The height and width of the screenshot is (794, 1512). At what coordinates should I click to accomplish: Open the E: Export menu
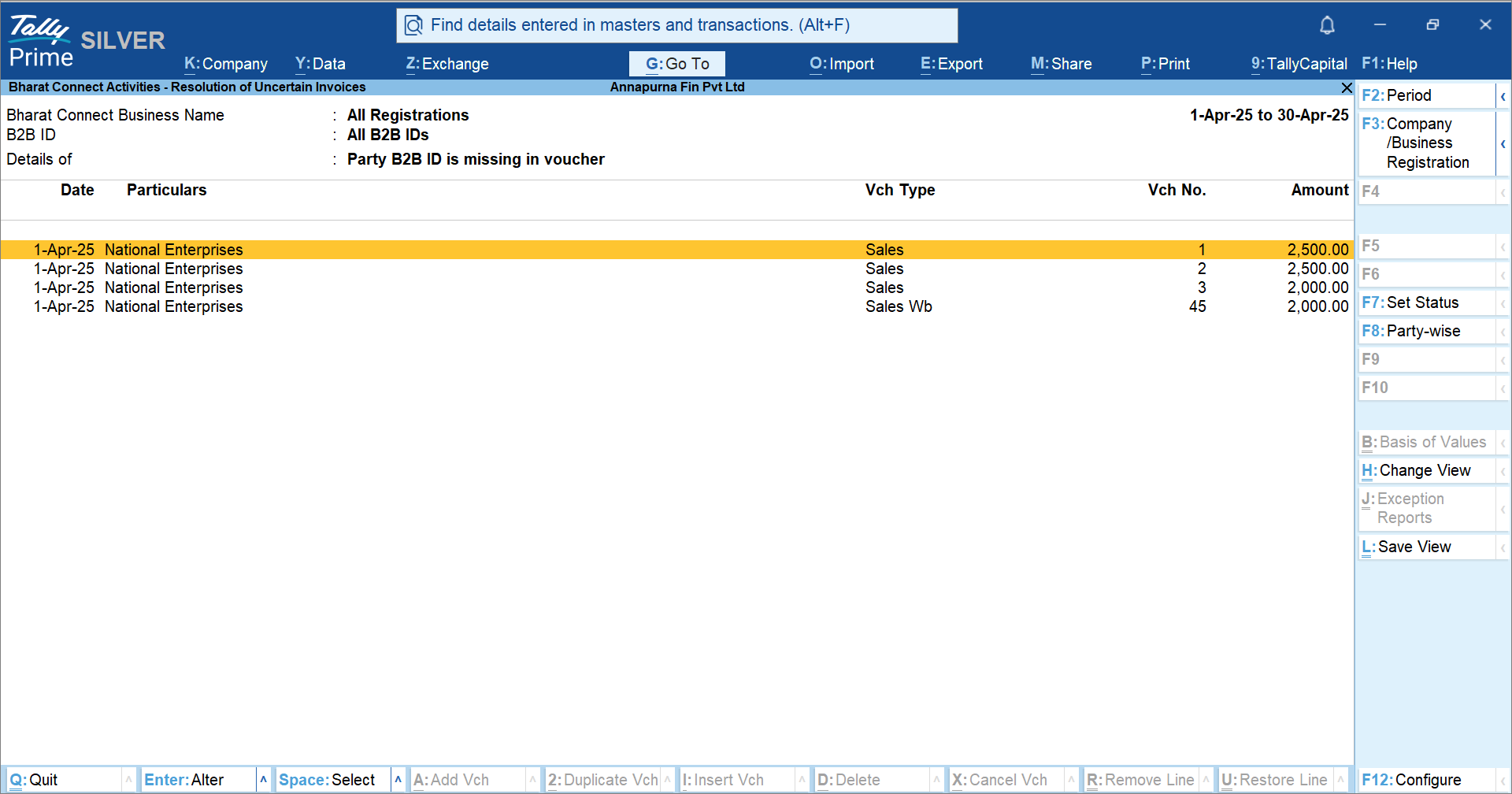click(951, 64)
